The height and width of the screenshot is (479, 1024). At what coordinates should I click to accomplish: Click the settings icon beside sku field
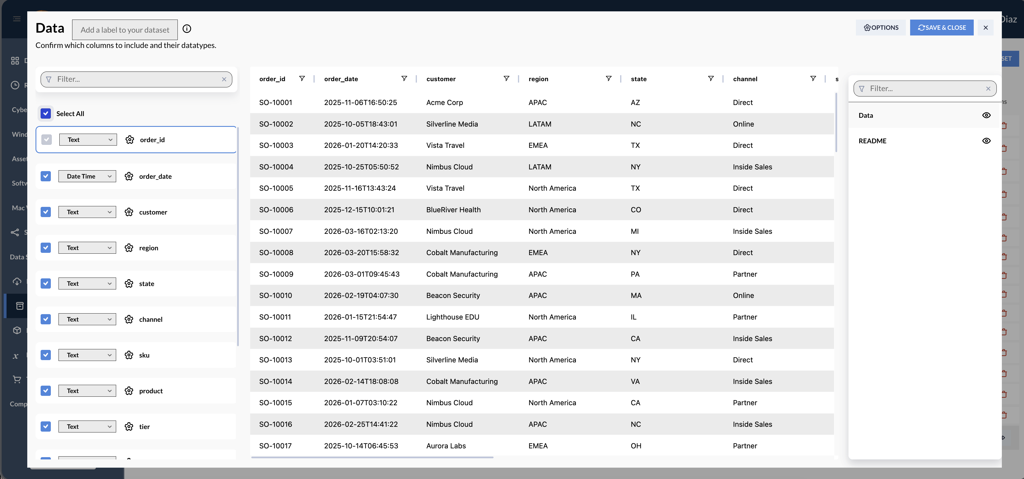coord(129,355)
